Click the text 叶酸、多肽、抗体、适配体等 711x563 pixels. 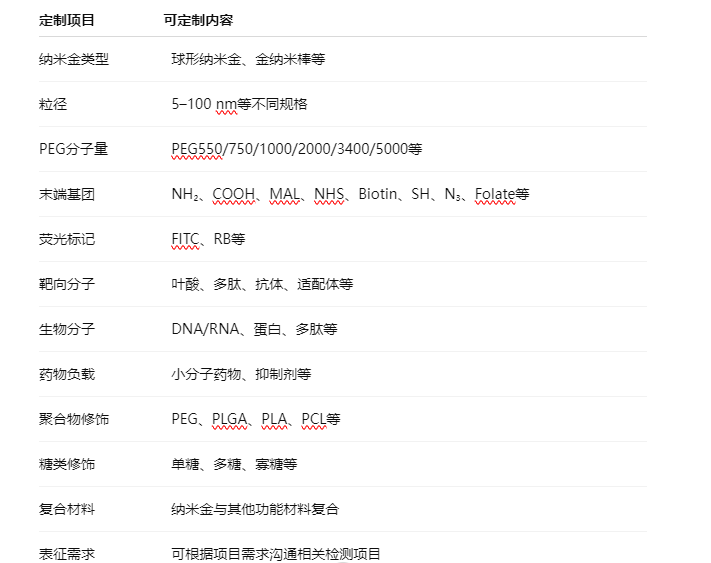[262, 284]
